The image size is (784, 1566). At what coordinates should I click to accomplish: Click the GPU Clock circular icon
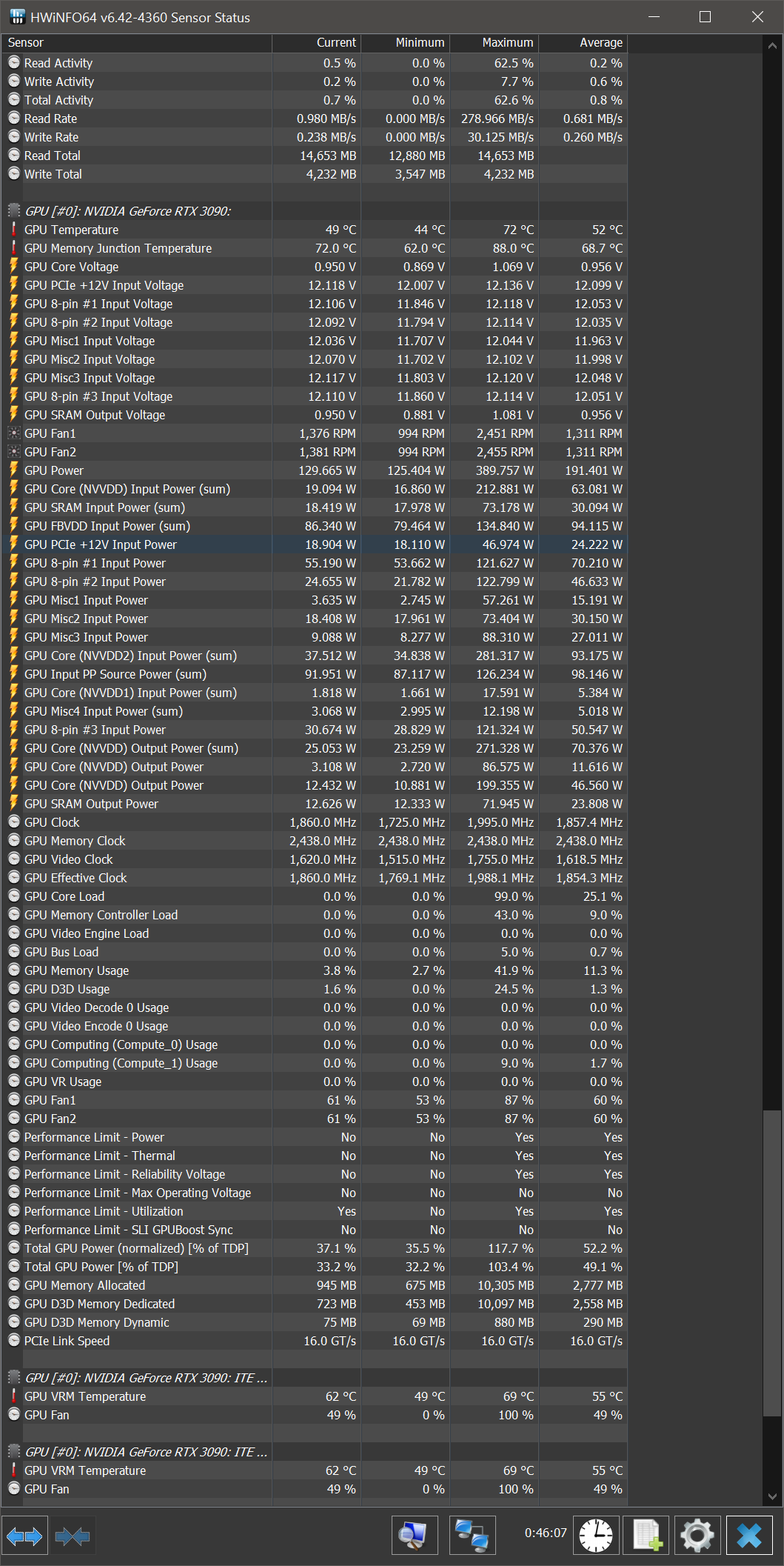tap(14, 822)
